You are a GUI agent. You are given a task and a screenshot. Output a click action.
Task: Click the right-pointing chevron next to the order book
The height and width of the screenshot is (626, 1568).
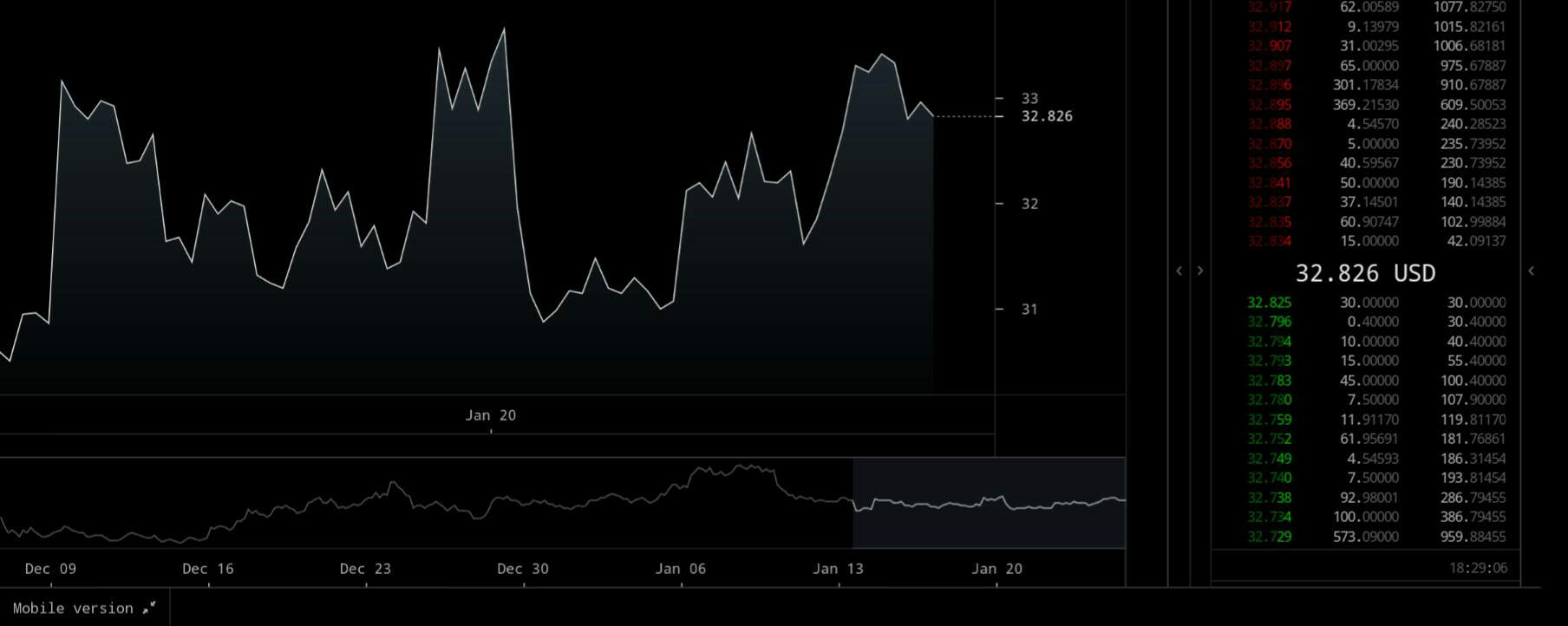[1200, 271]
